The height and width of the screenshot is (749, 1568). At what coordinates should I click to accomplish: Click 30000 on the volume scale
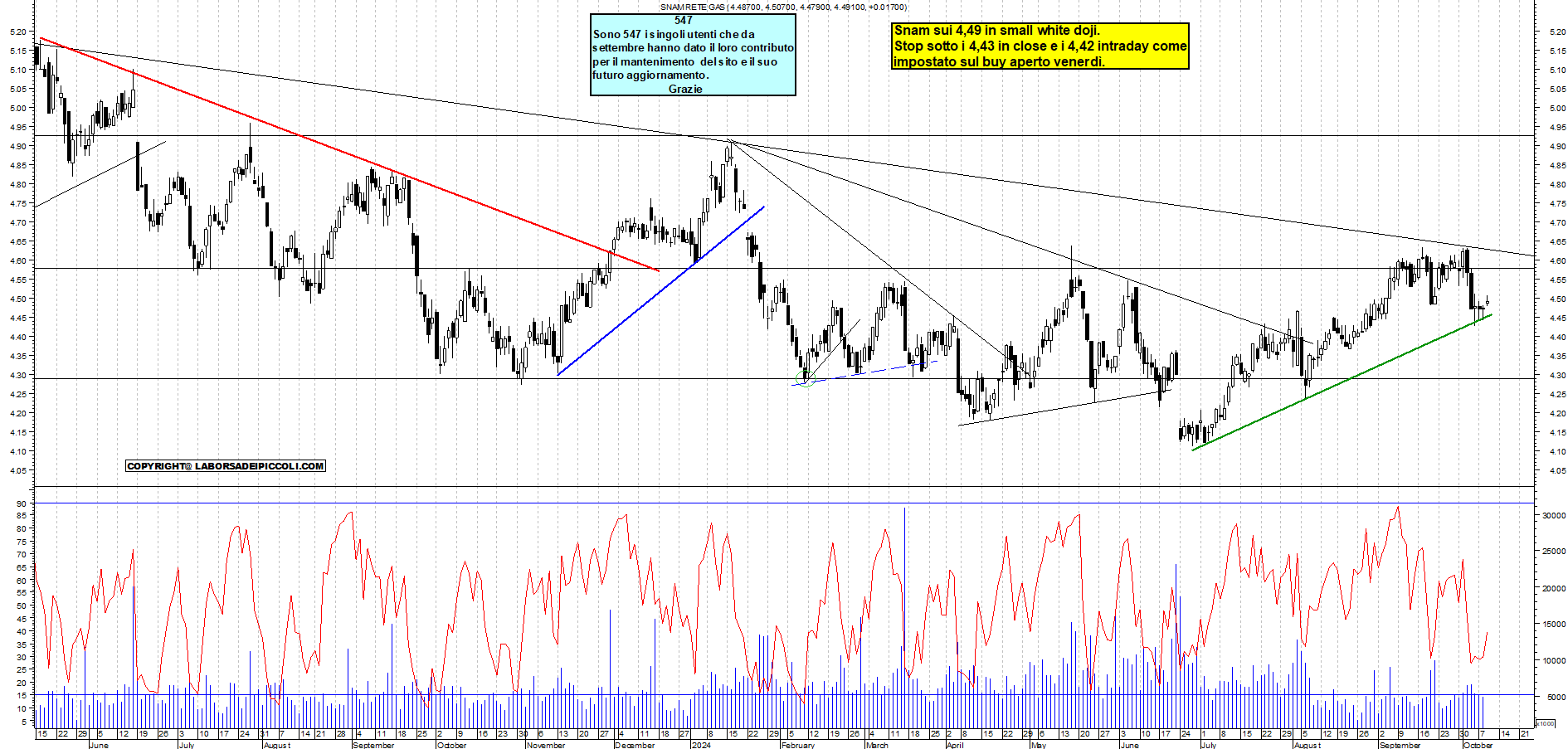pos(1553,515)
